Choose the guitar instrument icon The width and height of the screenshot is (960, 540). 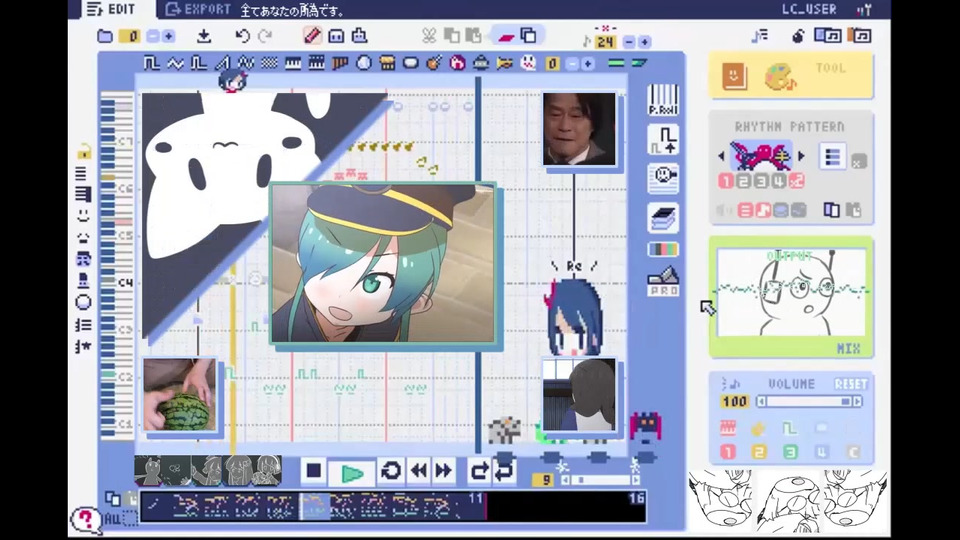coord(434,63)
